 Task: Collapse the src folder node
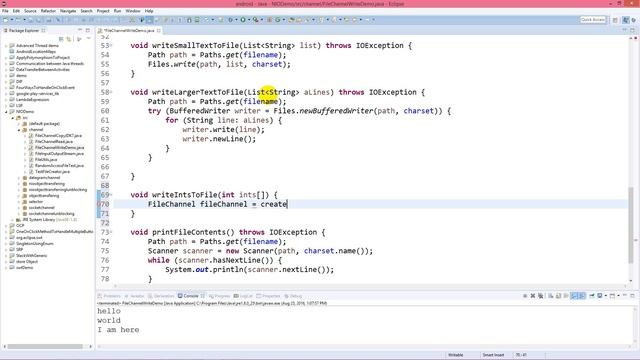click(13, 118)
